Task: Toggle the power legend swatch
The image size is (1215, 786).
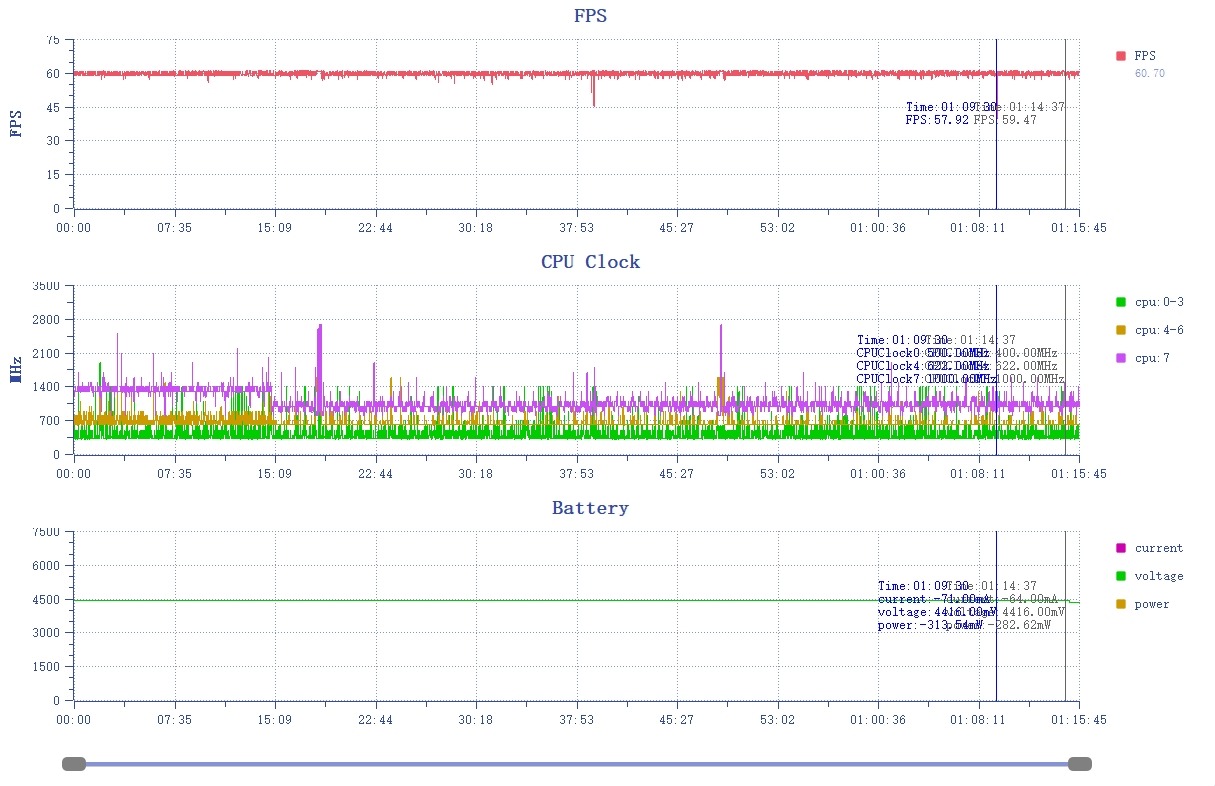Action: point(1121,604)
